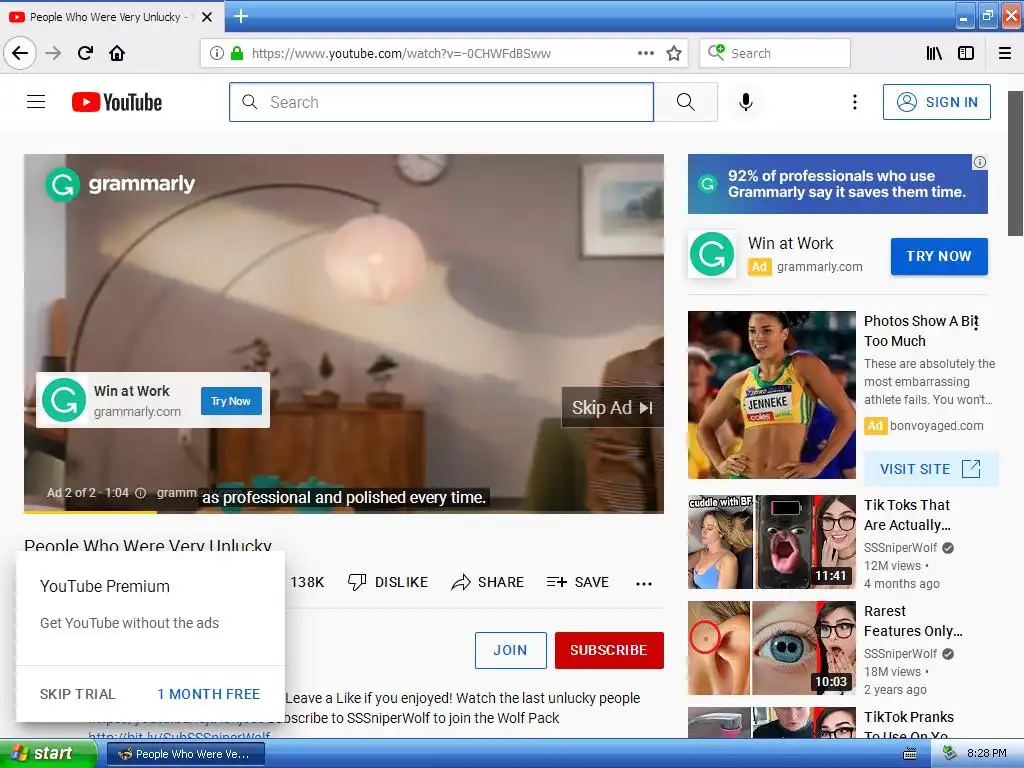Open more actions ellipsis next to SAVE
The height and width of the screenshot is (768, 1024).
click(644, 584)
